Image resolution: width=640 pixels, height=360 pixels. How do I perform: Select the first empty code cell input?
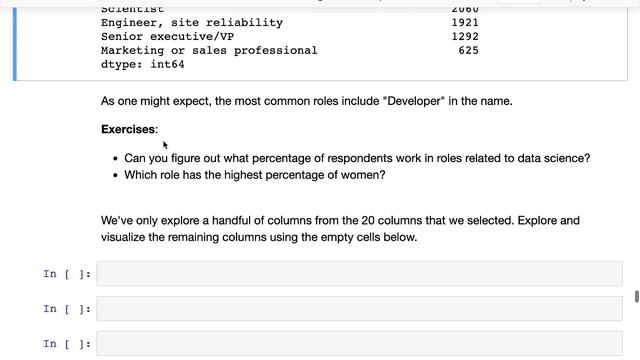(x=359, y=273)
